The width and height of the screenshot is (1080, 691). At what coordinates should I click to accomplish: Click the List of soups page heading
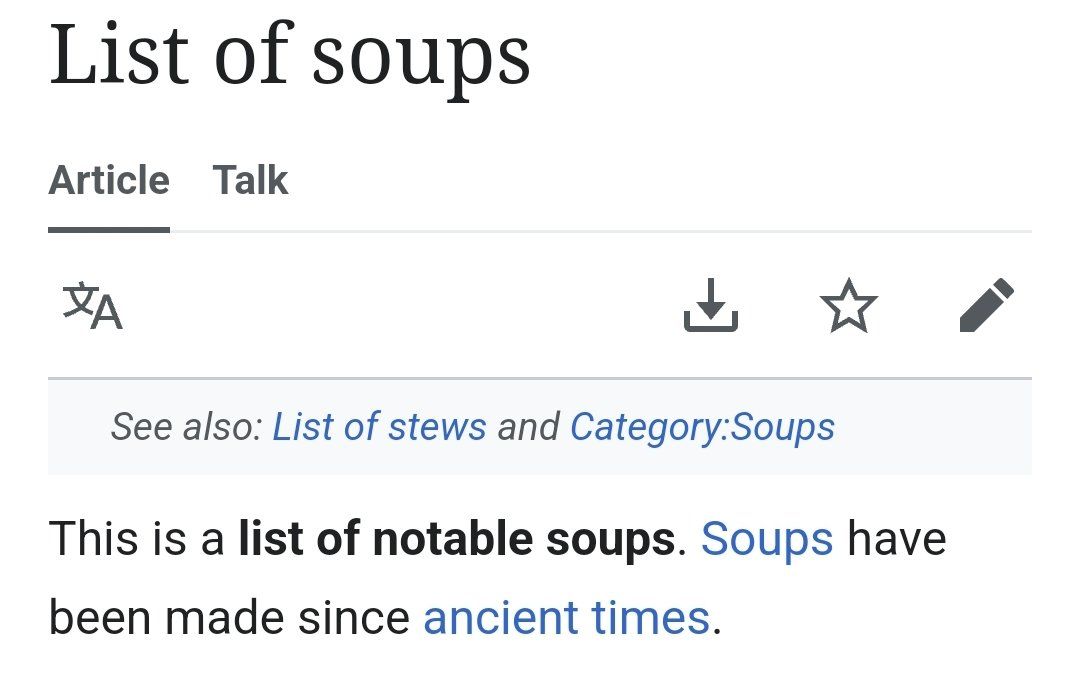tap(289, 55)
